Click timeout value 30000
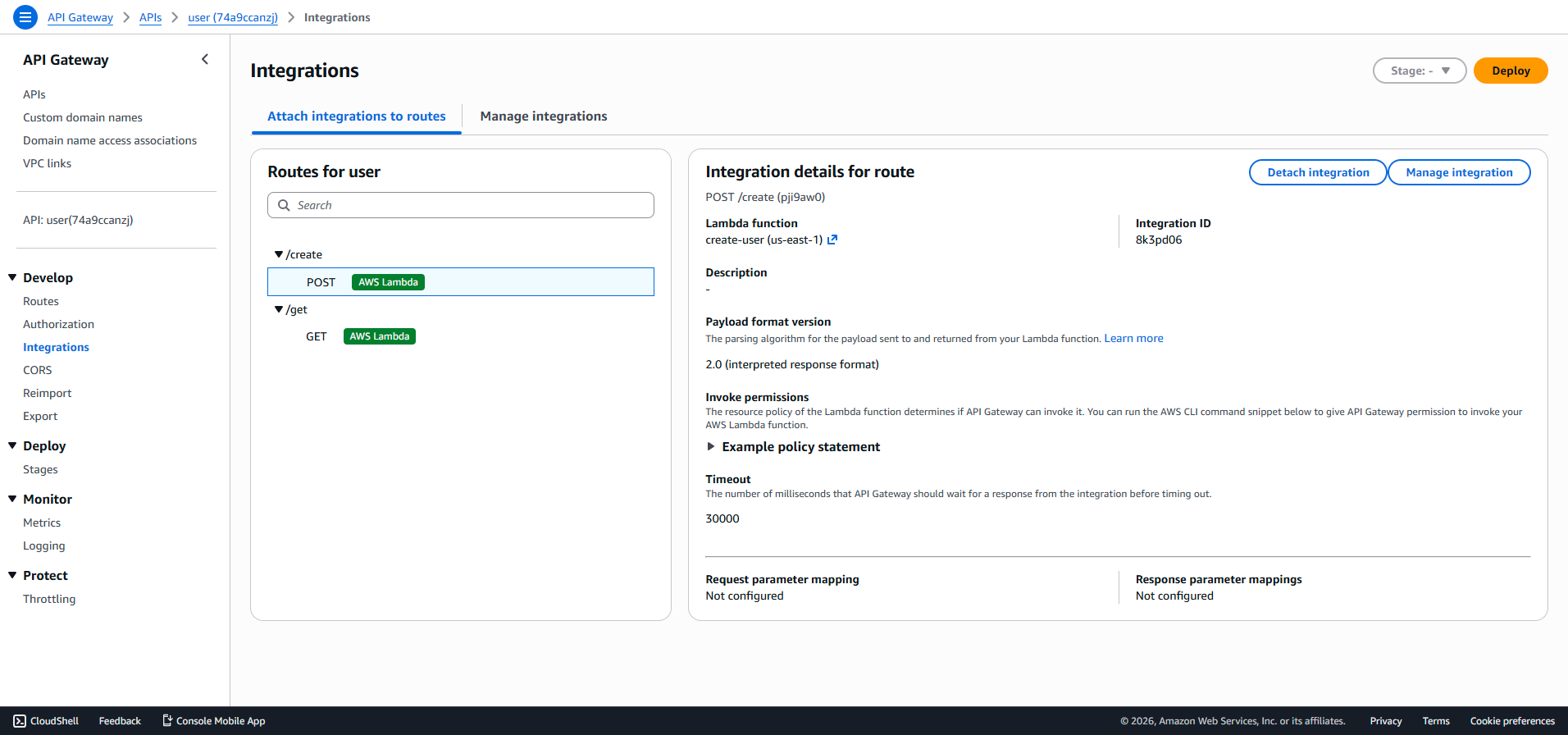 (722, 518)
